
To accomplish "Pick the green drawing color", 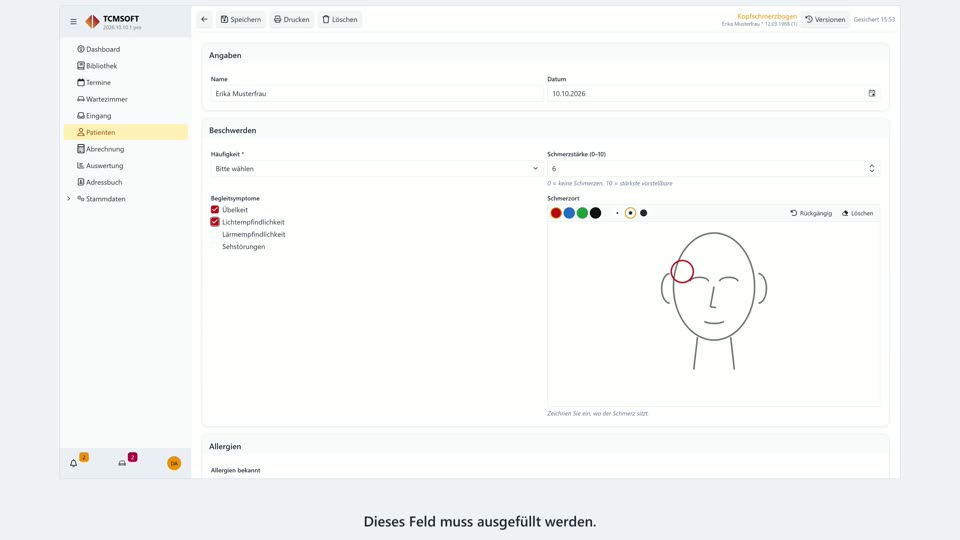I will click(x=582, y=213).
